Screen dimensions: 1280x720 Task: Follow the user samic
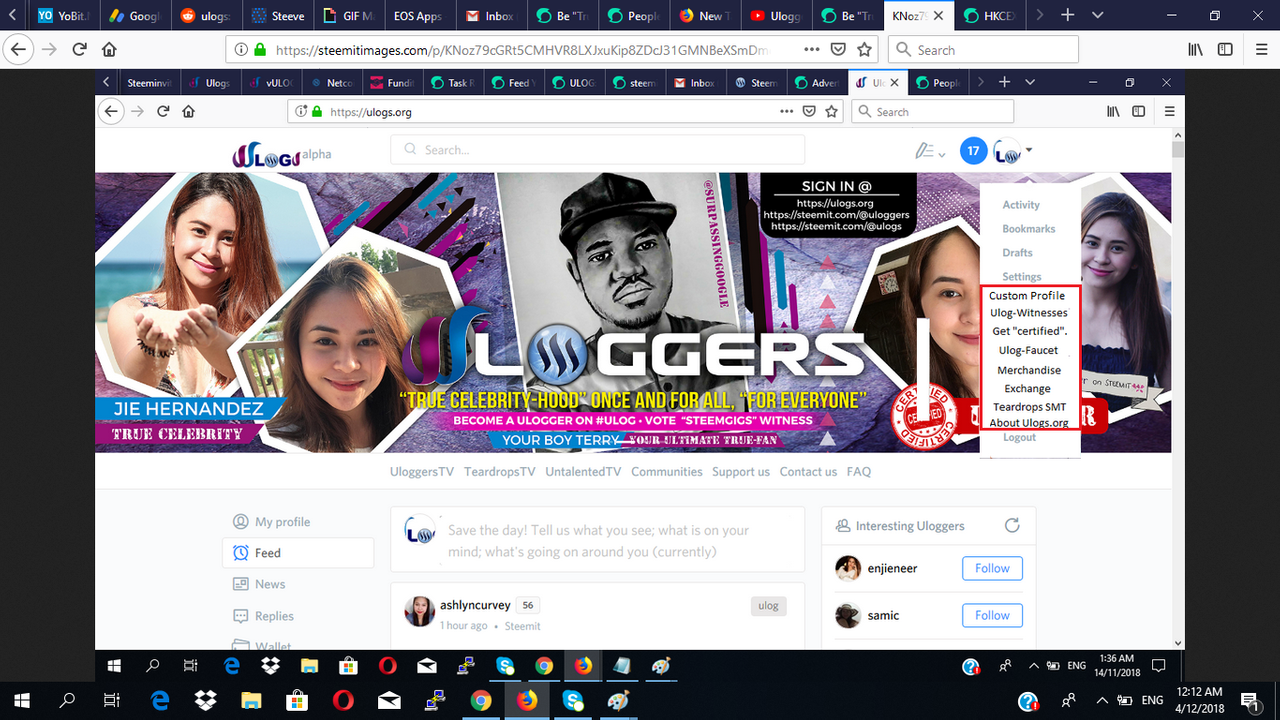pos(992,615)
